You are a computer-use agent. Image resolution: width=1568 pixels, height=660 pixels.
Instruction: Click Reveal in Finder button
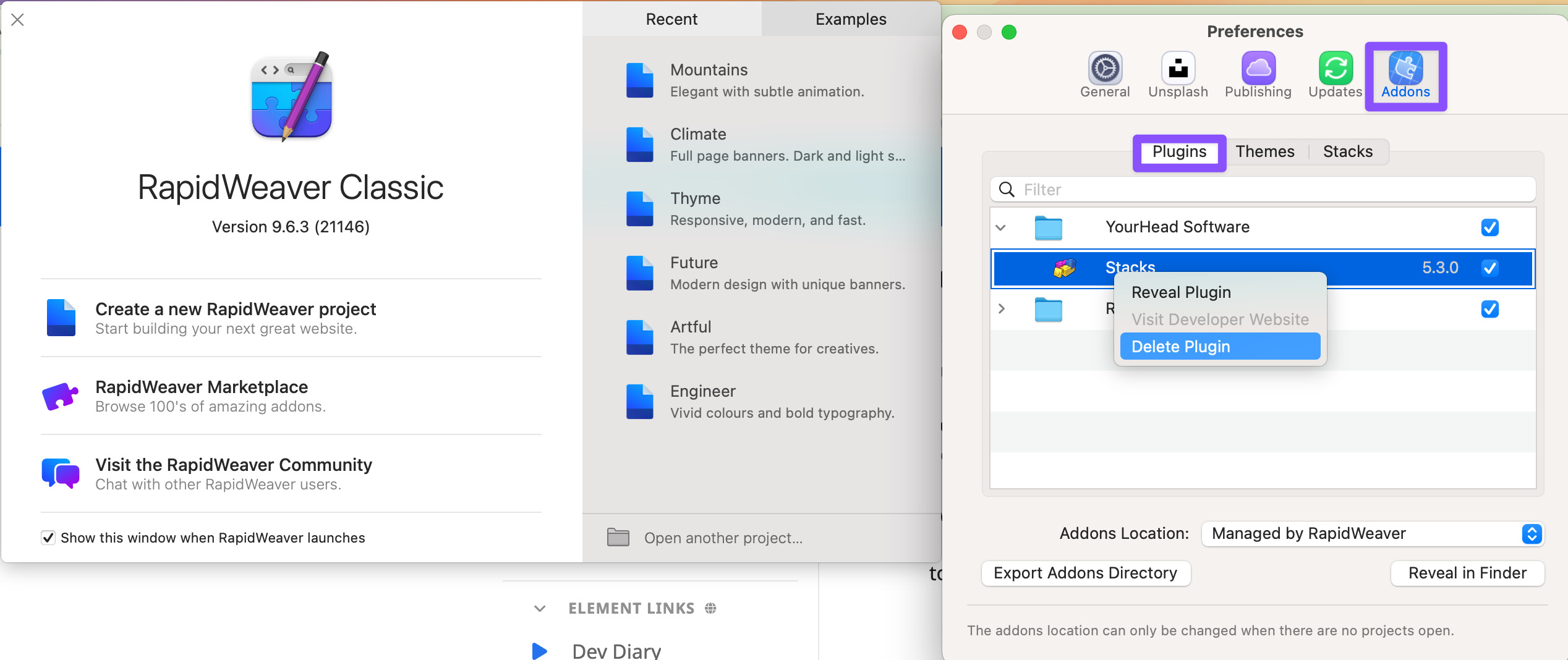[x=1467, y=573]
